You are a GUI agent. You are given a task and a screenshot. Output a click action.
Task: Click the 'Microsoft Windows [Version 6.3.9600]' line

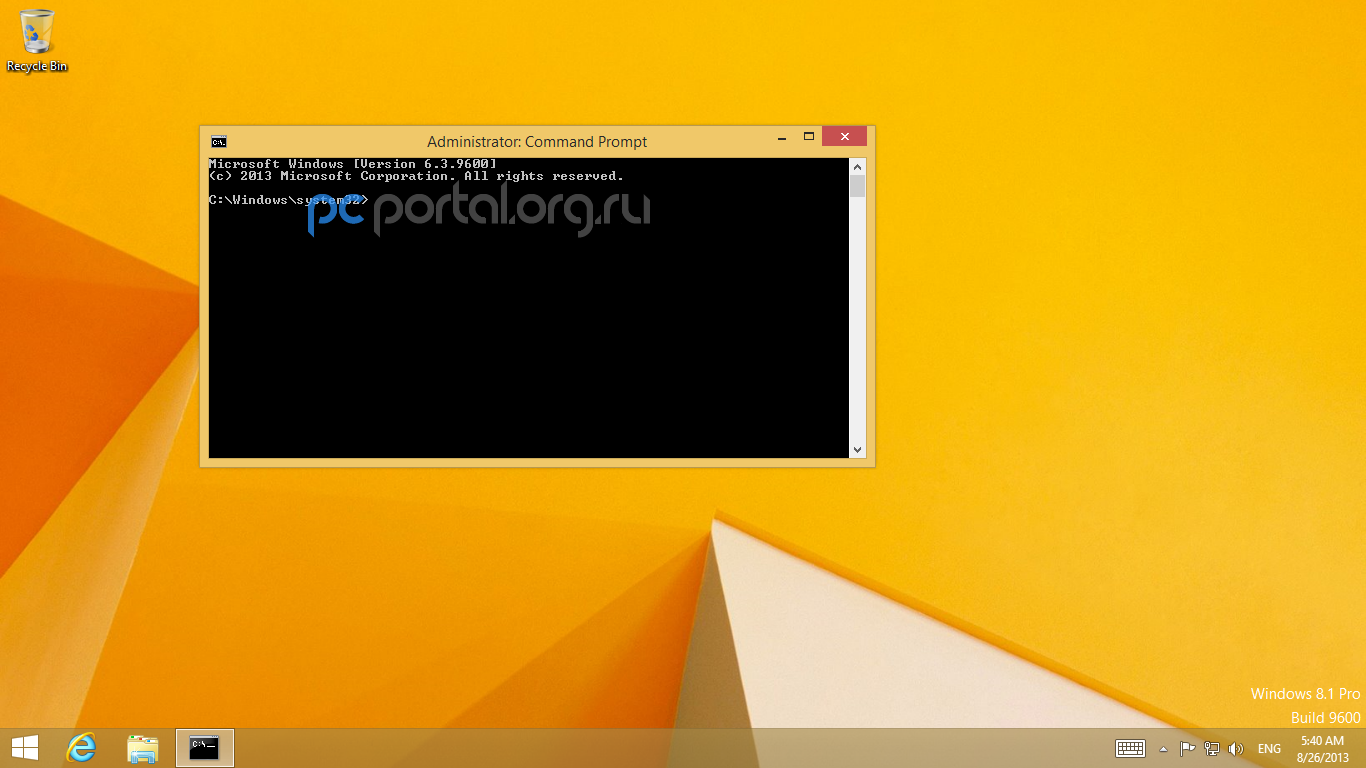pos(353,164)
